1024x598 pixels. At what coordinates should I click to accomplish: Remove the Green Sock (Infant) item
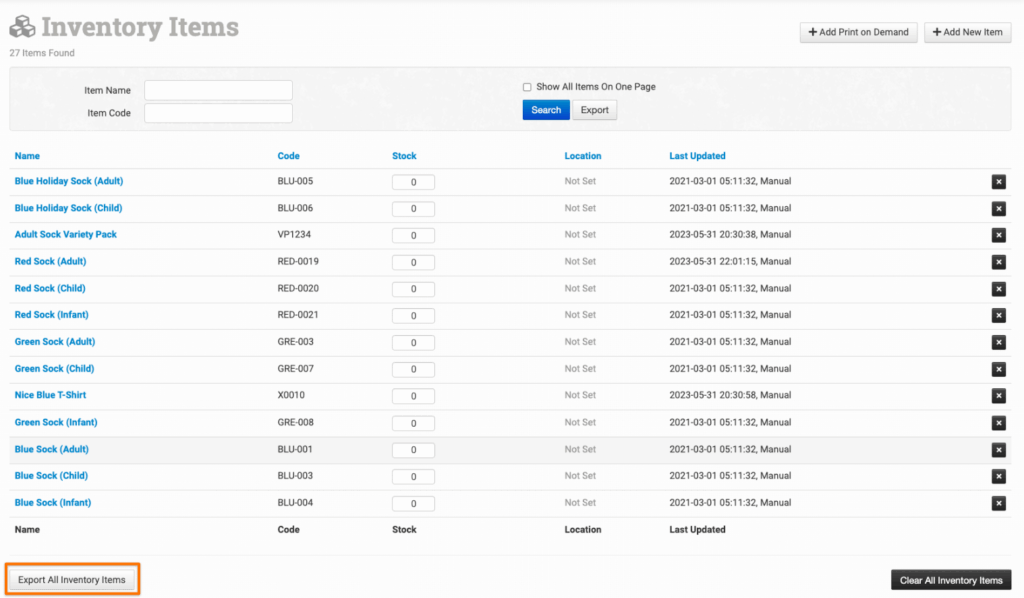click(998, 423)
